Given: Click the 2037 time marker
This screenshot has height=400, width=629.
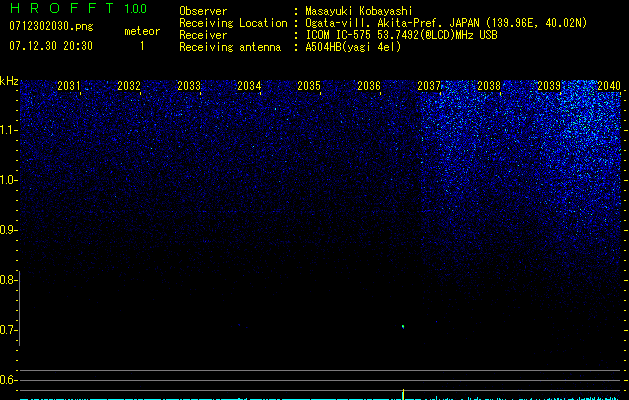Looking at the screenshot, I should tap(429, 86).
